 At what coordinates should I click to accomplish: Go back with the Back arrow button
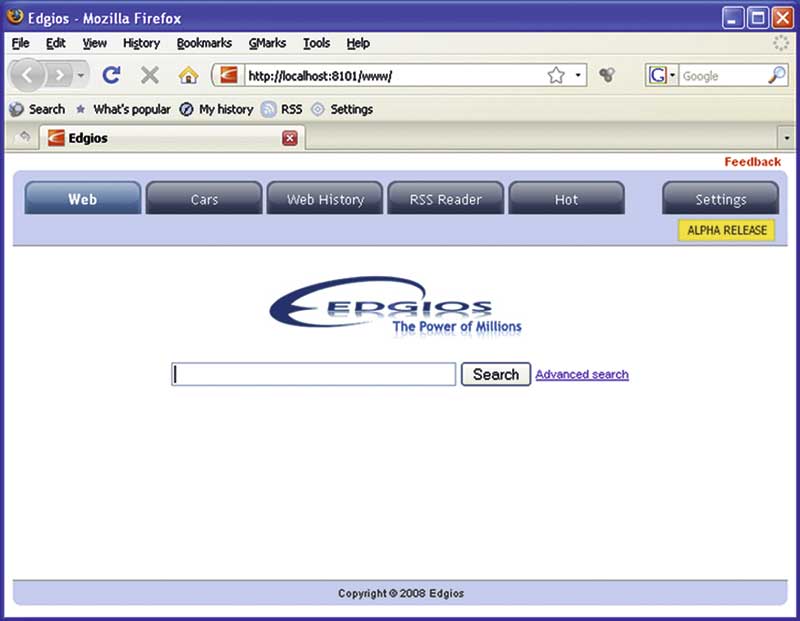[x=27, y=76]
